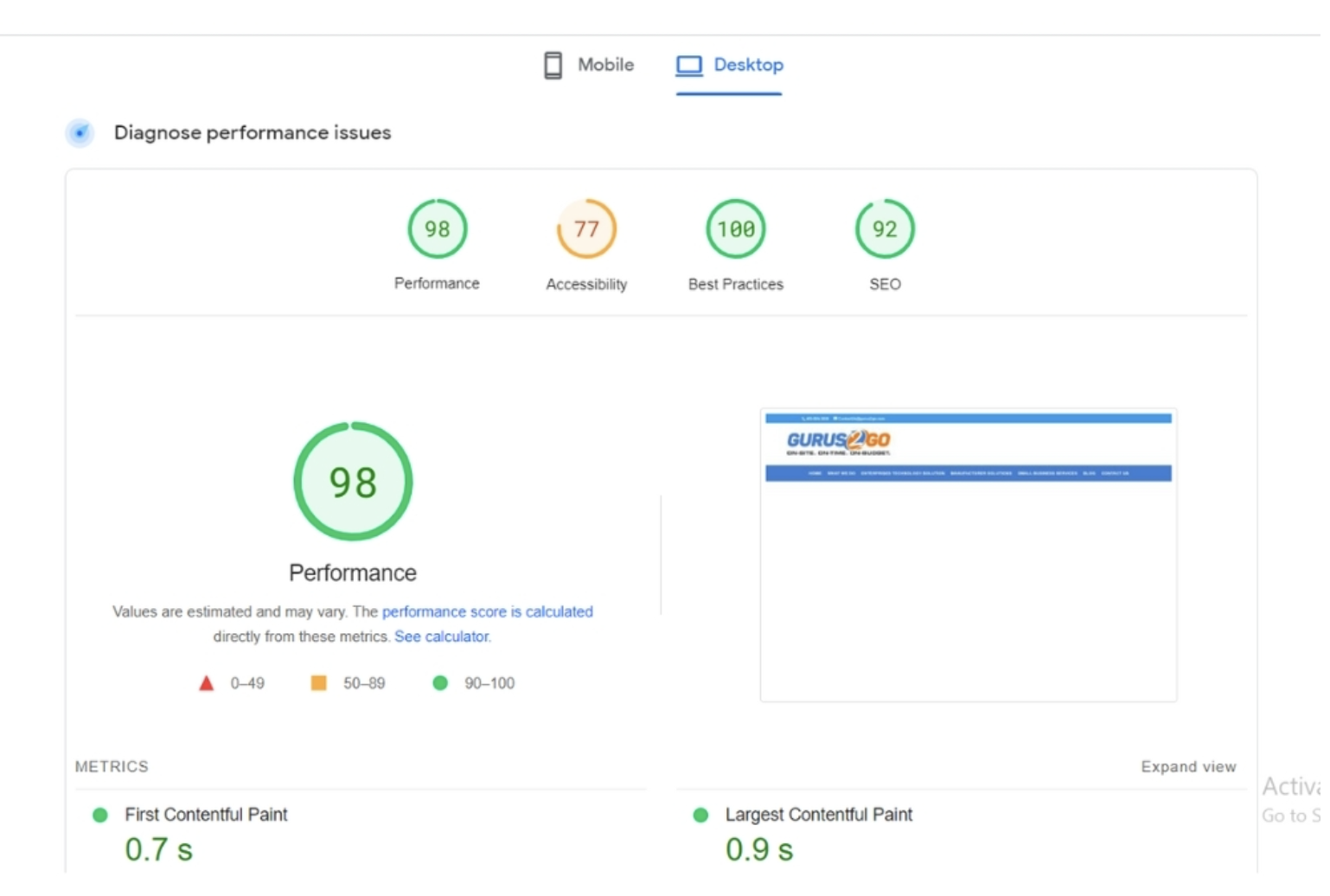This screenshot has height=896, width=1330.
Task: Open the Gurus2Go page screenshot thumbnail
Action: point(969,555)
